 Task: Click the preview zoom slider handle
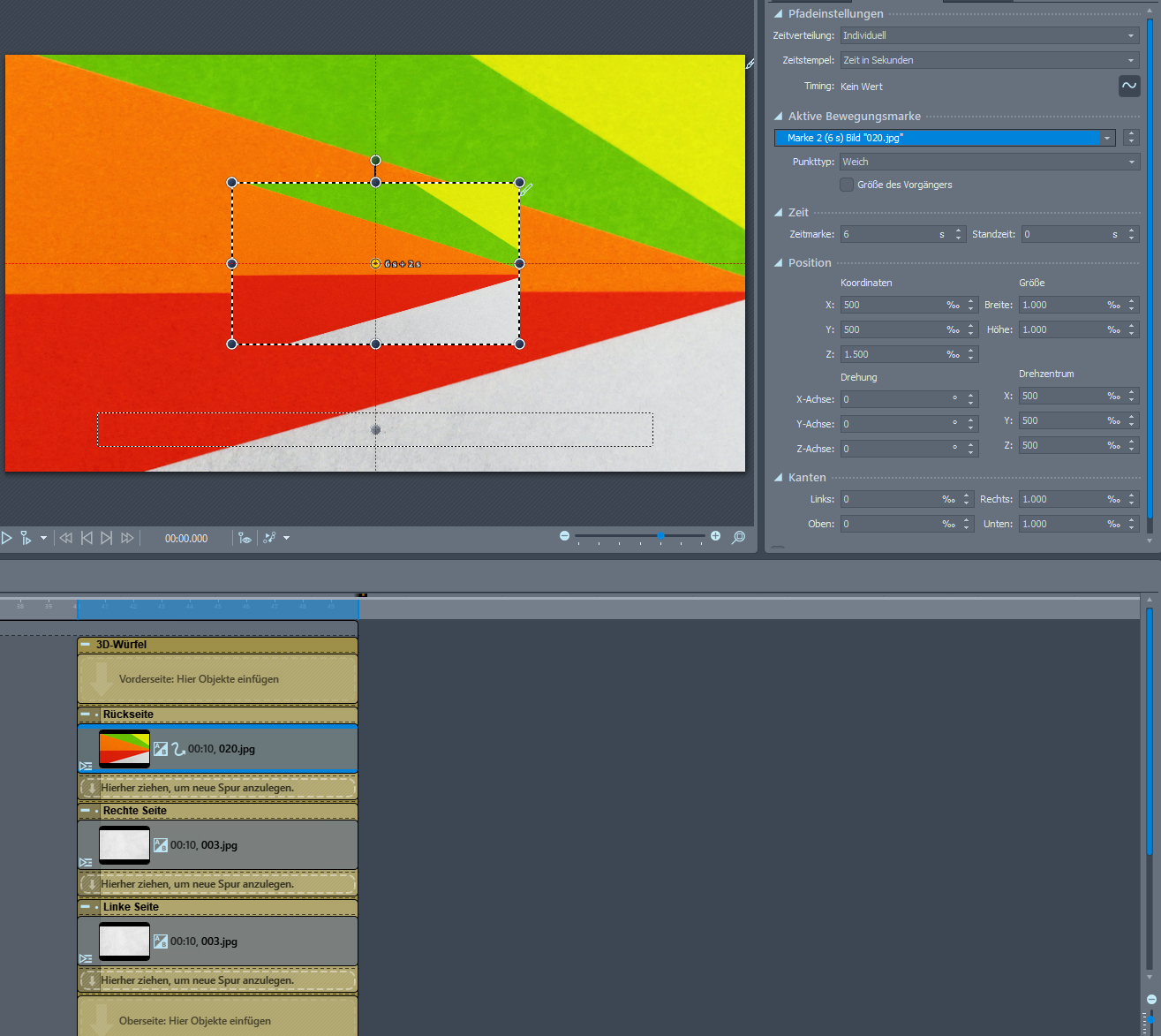(660, 536)
